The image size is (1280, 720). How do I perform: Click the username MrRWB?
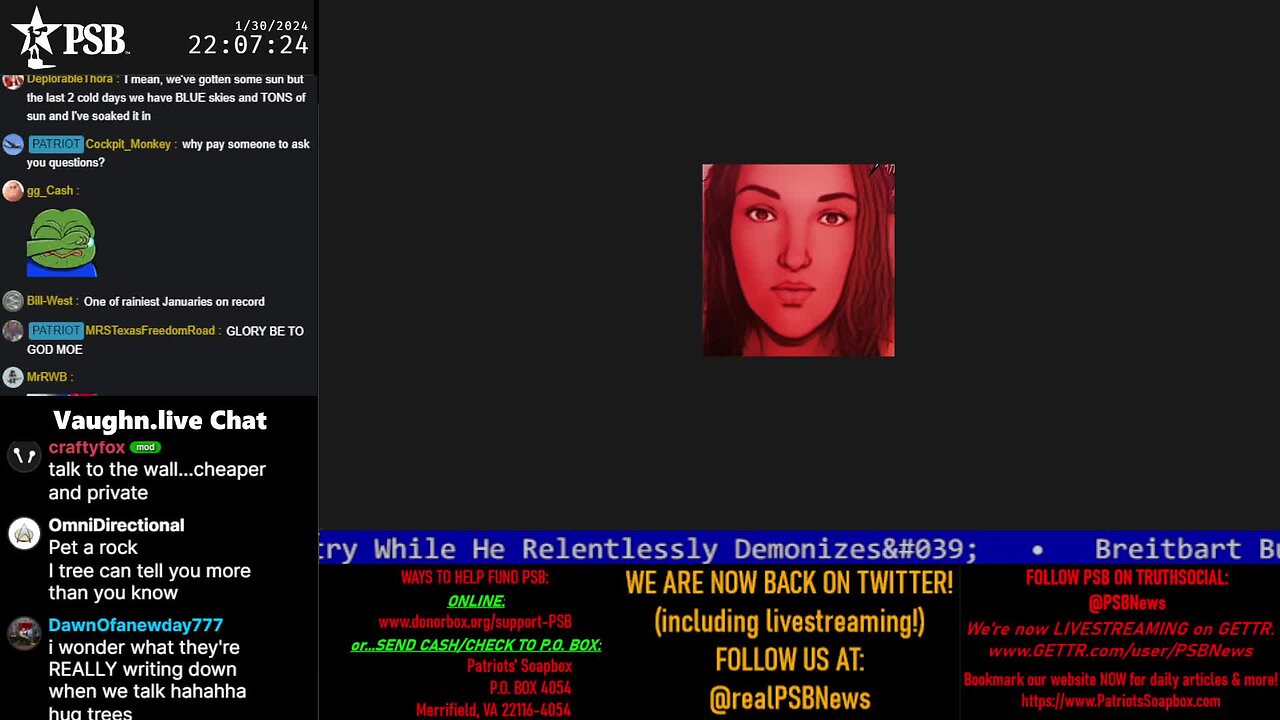[47, 377]
